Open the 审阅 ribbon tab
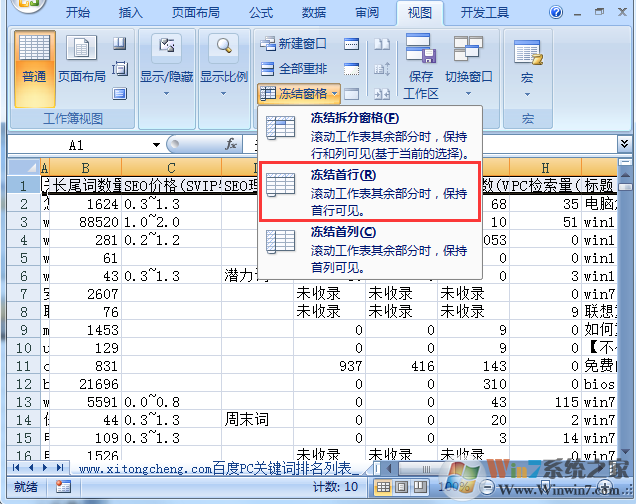This screenshot has height=504, width=636. tap(367, 13)
